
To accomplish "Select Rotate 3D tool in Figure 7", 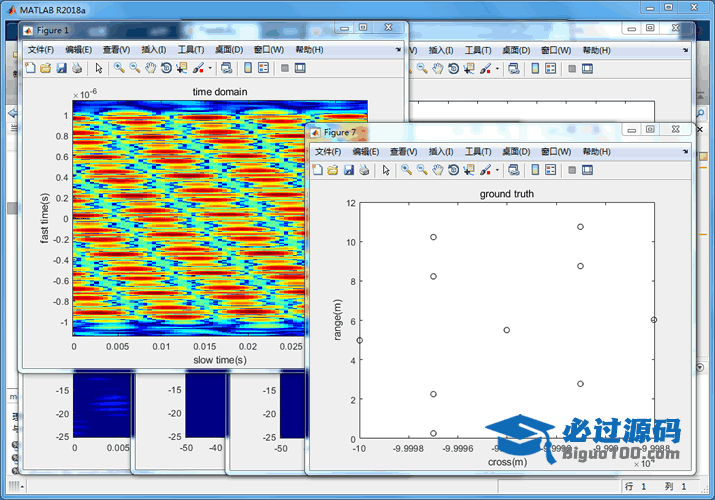I will click(x=453, y=170).
